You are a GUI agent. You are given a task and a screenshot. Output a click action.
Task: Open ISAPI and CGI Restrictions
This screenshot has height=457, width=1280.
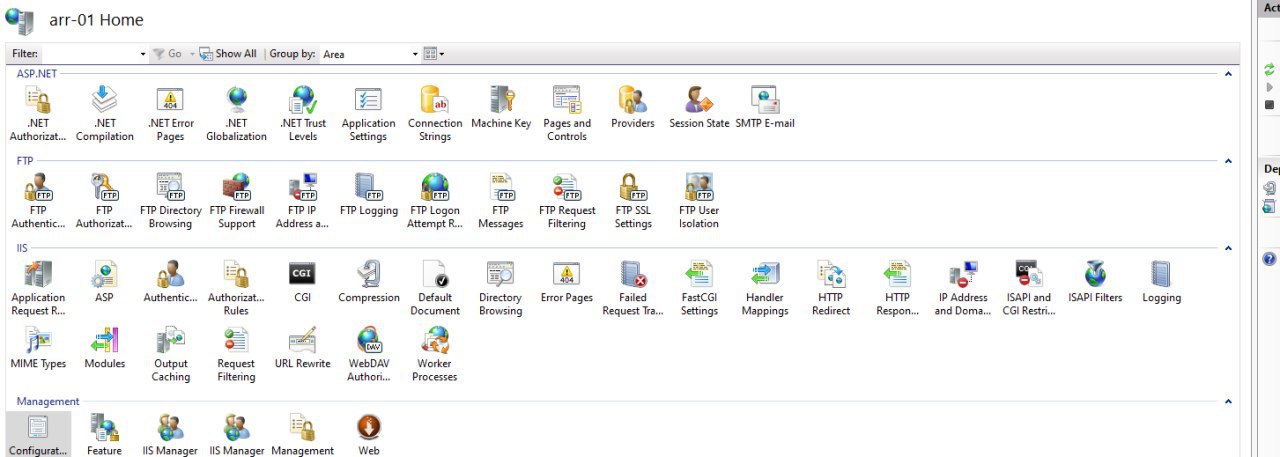coord(1029,288)
